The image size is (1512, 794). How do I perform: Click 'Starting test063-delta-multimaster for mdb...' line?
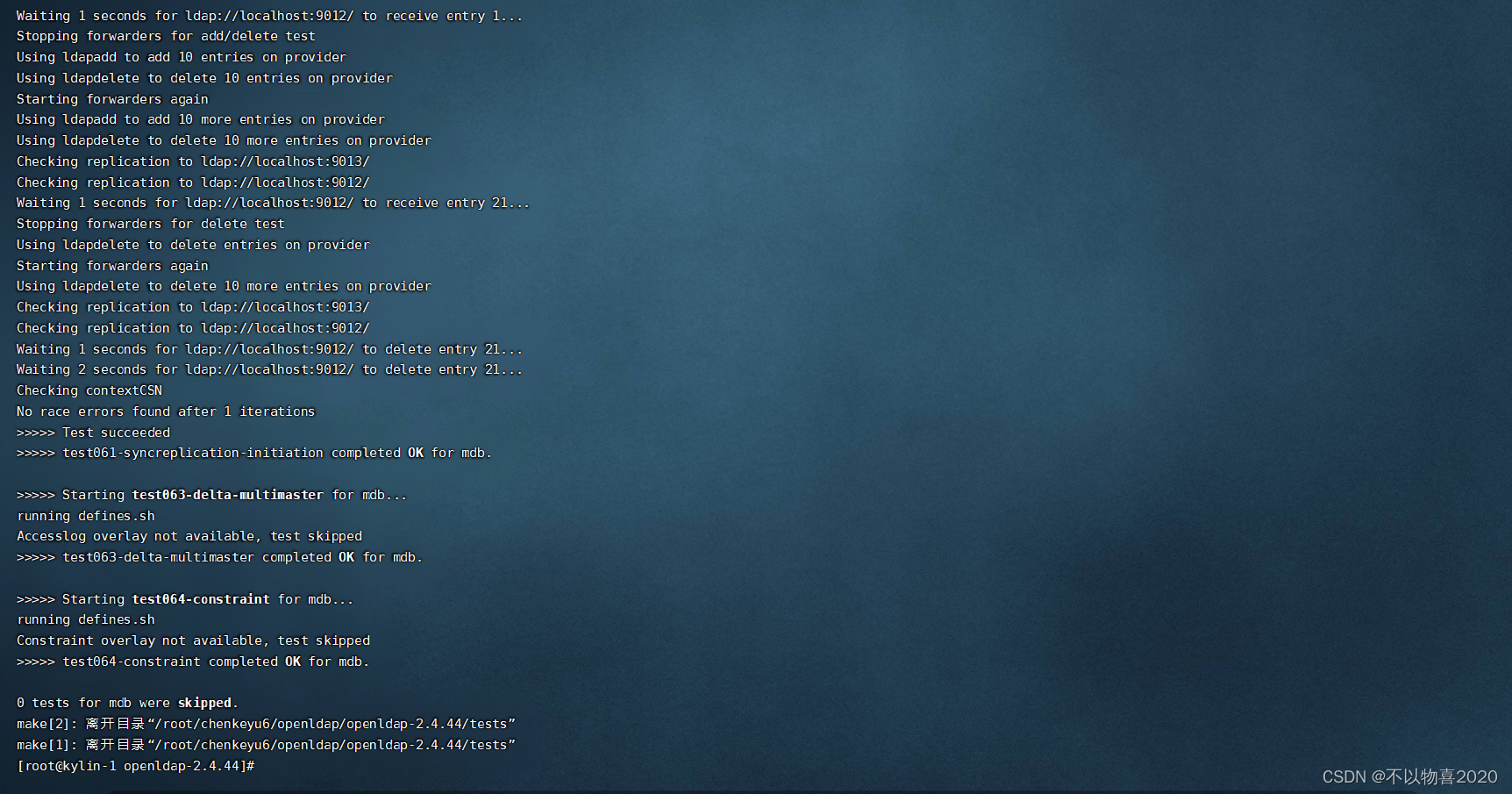(x=211, y=495)
